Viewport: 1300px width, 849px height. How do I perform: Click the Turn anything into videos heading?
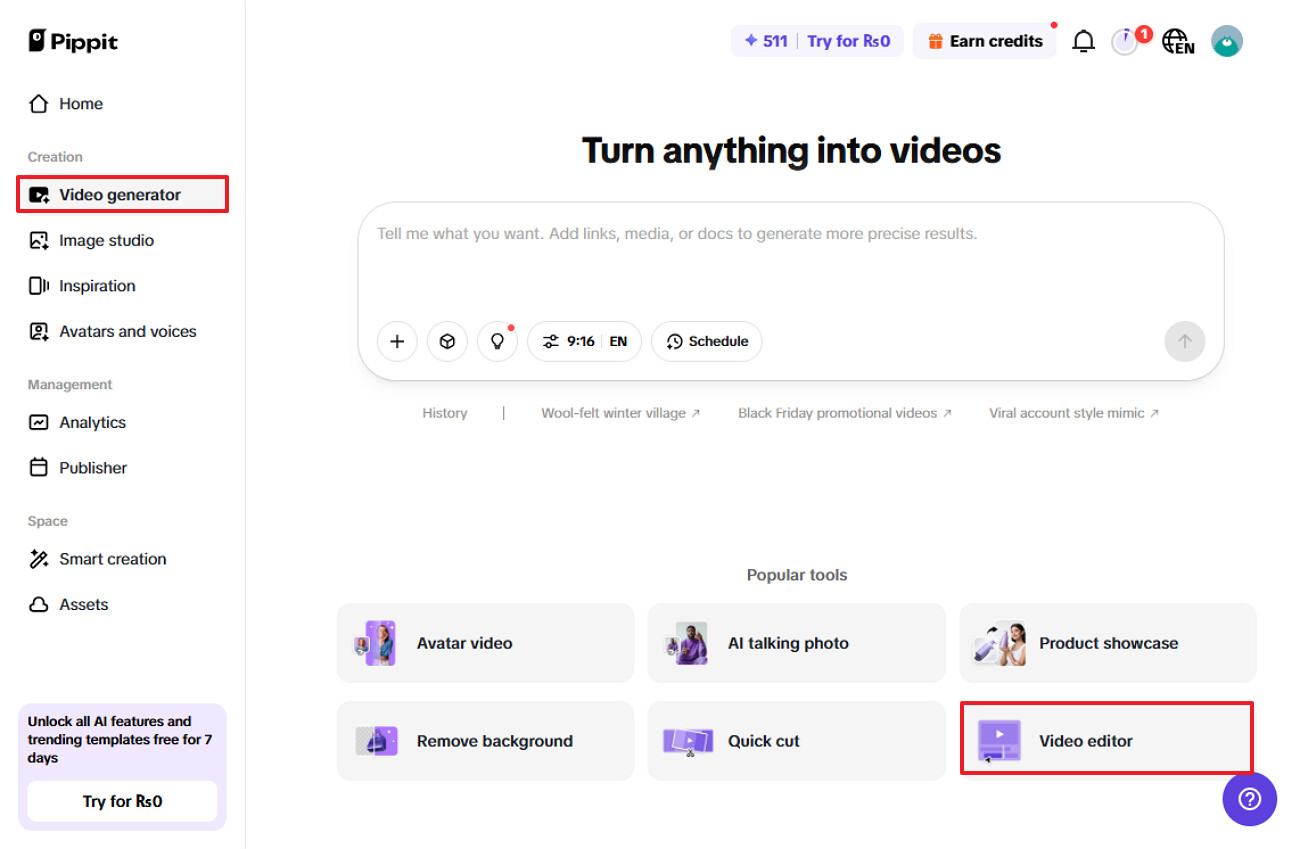(x=791, y=151)
